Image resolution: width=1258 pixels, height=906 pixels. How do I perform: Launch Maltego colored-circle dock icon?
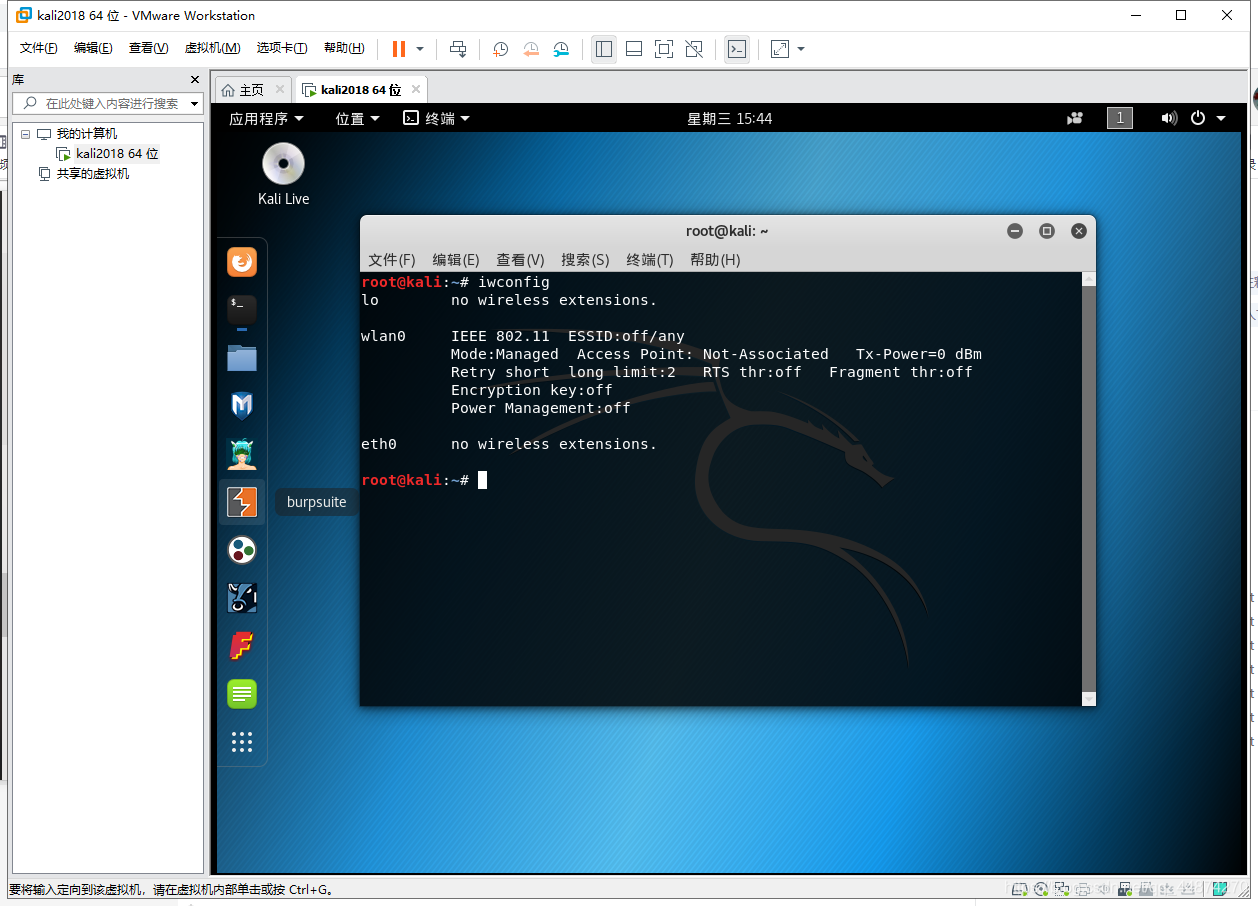[x=242, y=550]
